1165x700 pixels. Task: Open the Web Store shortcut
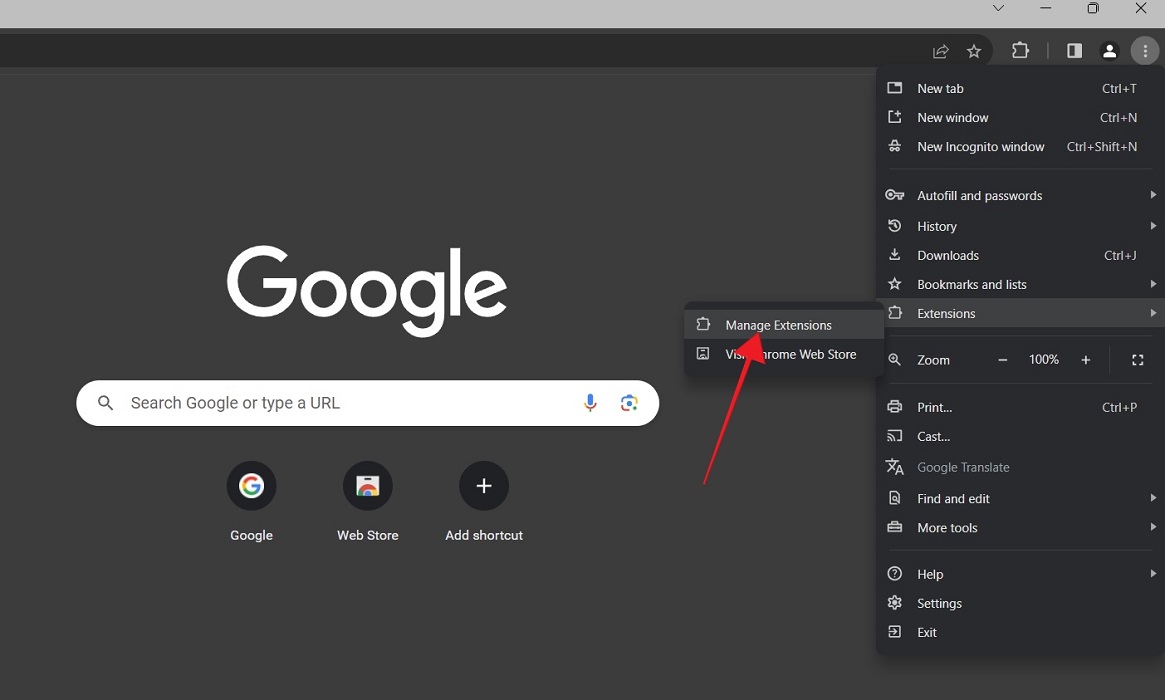367,485
